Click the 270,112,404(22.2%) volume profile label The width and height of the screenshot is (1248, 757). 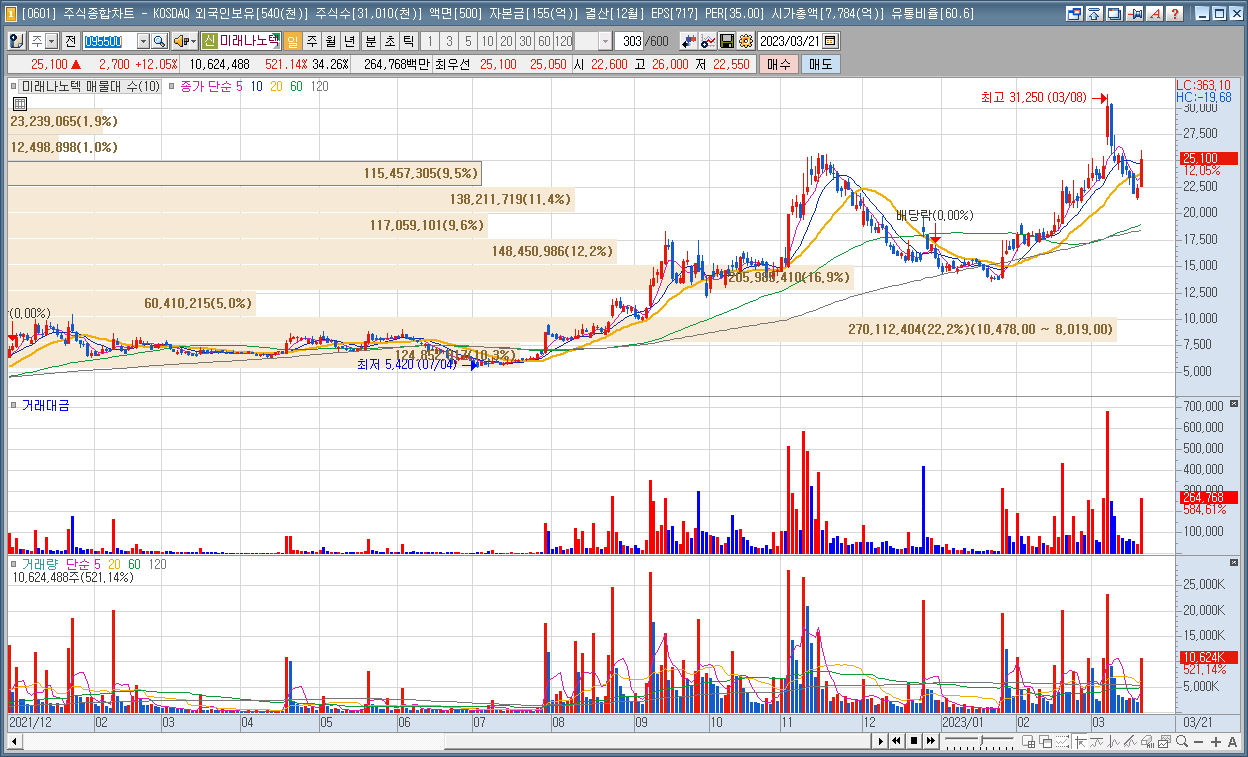click(x=980, y=329)
